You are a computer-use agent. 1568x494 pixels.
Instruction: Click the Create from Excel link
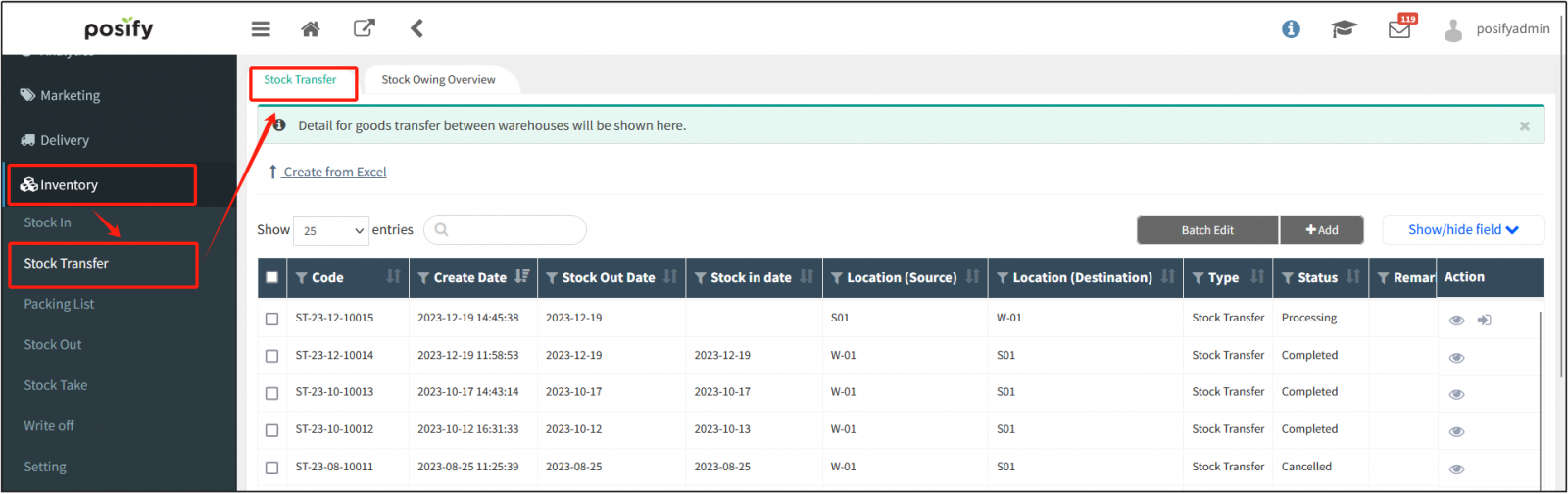pyautogui.click(x=334, y=173)
